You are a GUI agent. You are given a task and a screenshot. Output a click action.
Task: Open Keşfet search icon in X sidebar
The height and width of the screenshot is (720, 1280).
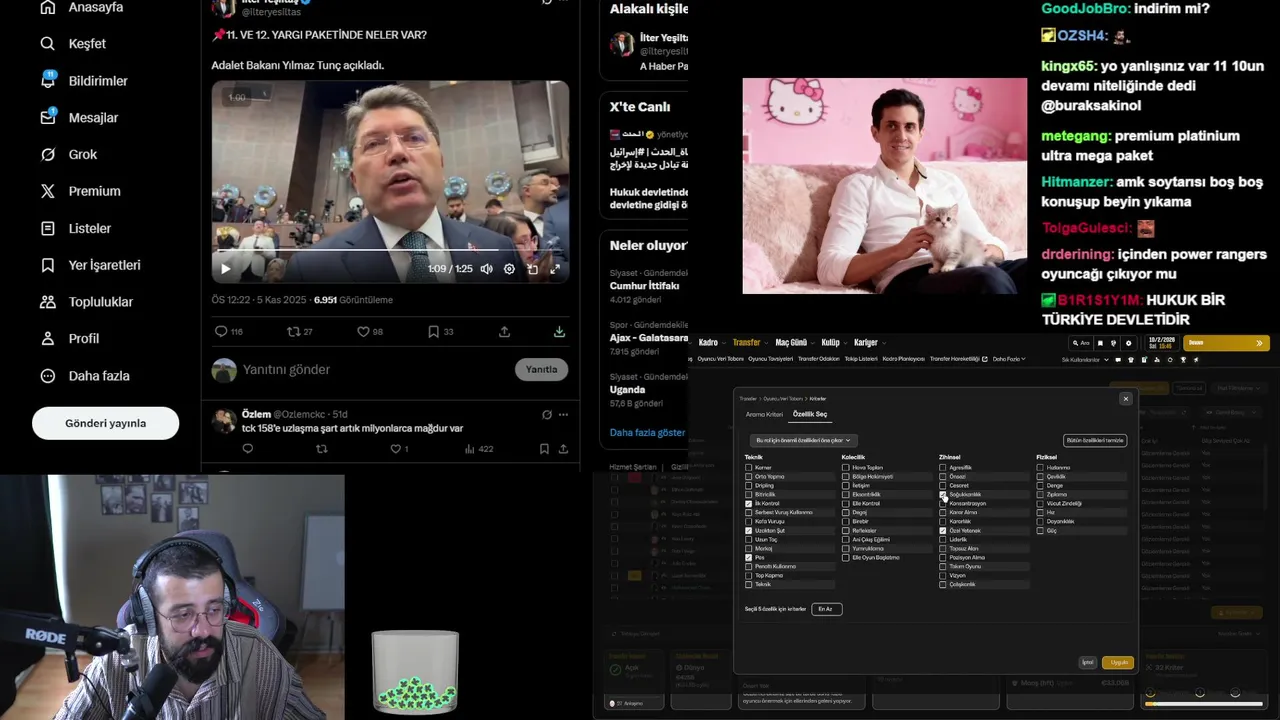click(47, 44)
